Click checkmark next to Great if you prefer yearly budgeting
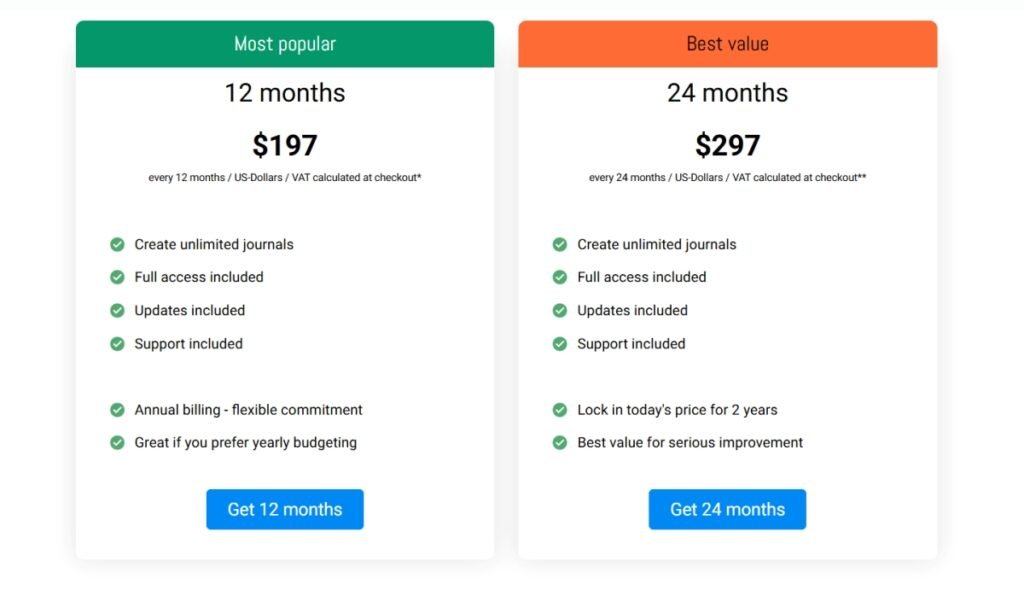This screenshot has width=1024, height=590. click(117, 442)
